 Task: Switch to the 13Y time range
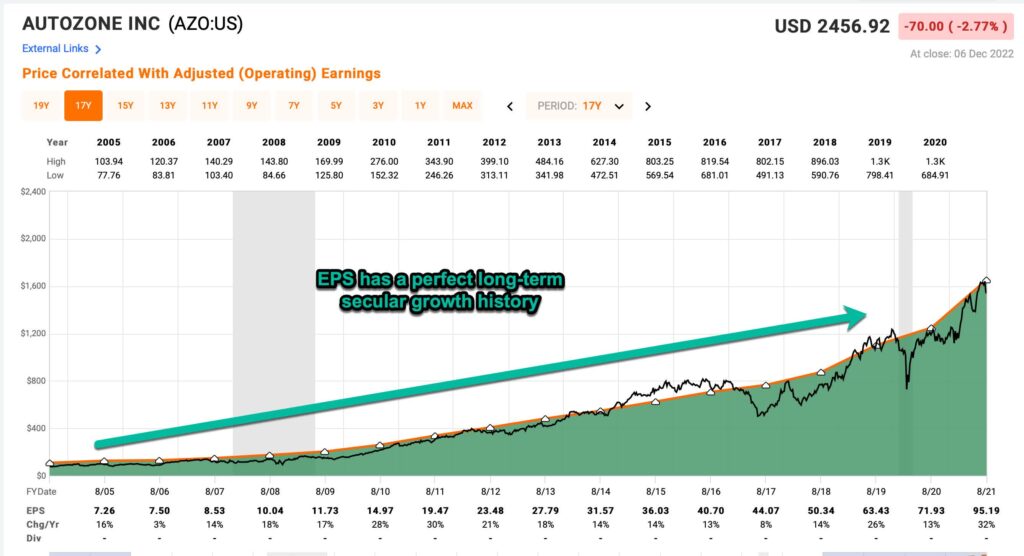point(167,106)
